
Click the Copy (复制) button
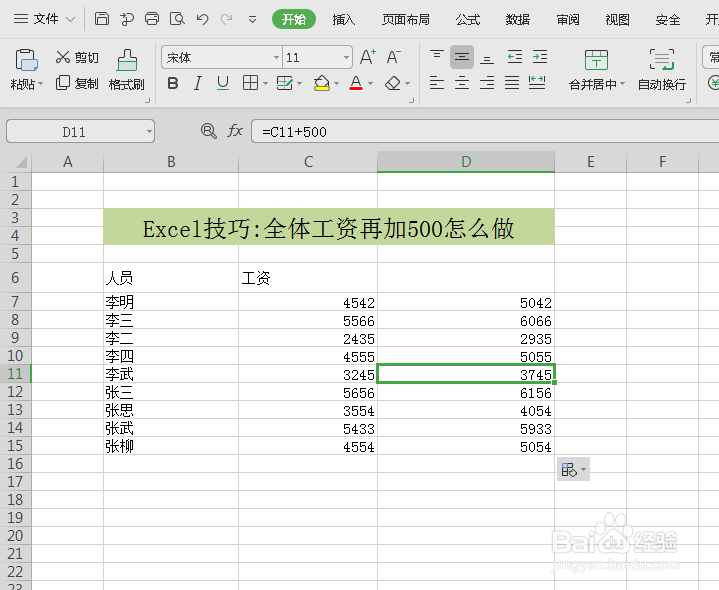click(77, 83)
